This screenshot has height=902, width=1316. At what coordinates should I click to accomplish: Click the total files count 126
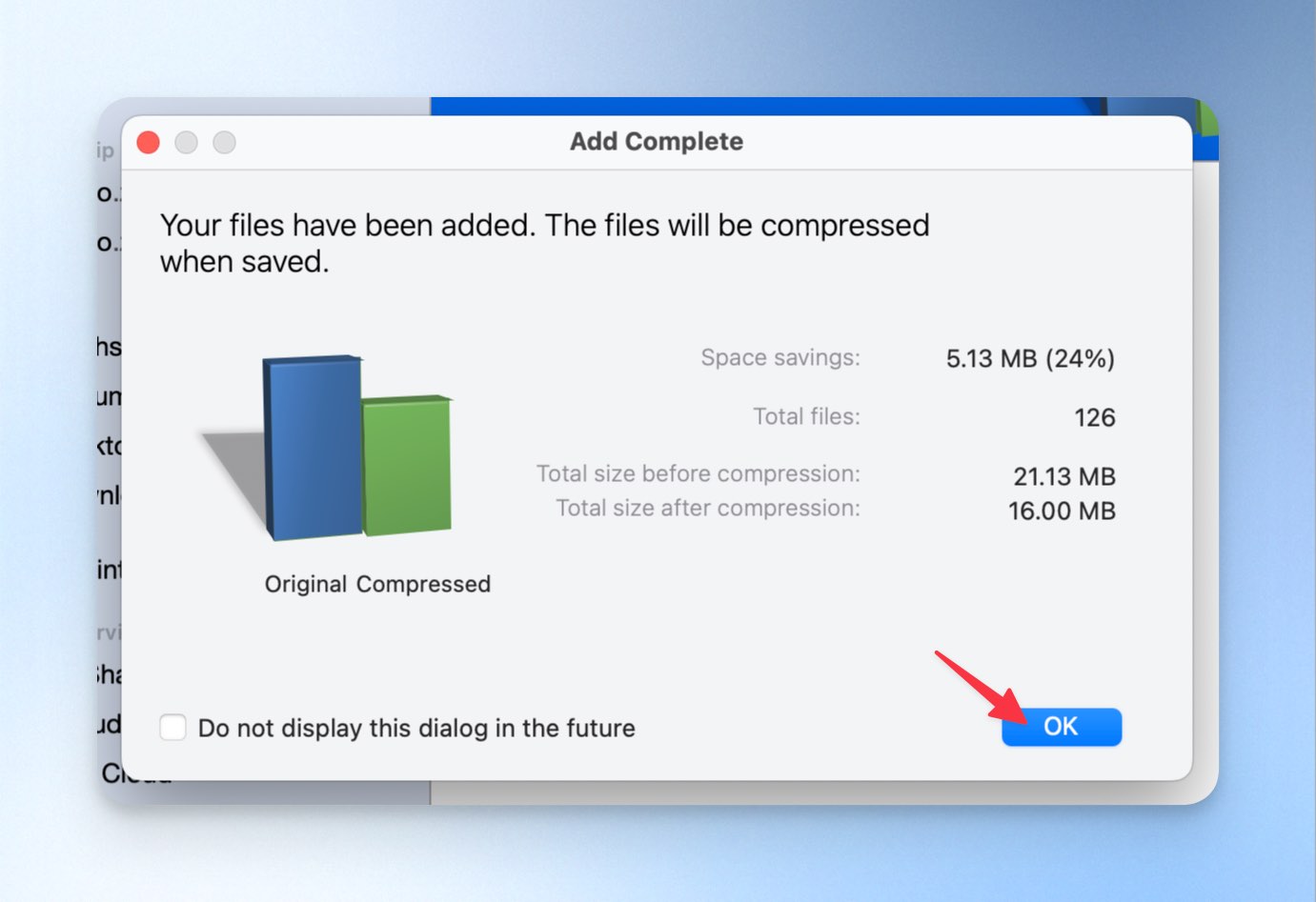tap(1095, 418)
